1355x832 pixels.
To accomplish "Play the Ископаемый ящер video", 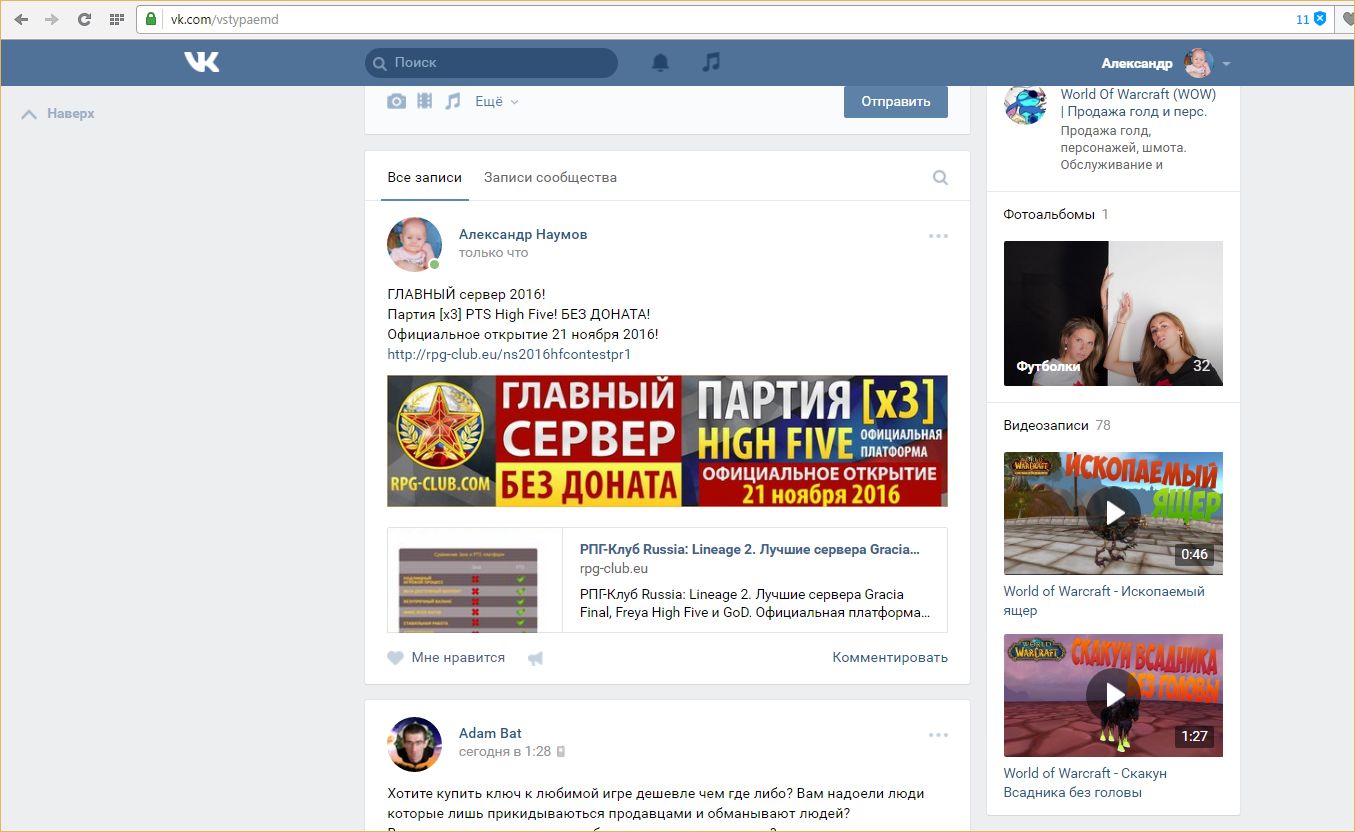I will [x=1113, y=513].
